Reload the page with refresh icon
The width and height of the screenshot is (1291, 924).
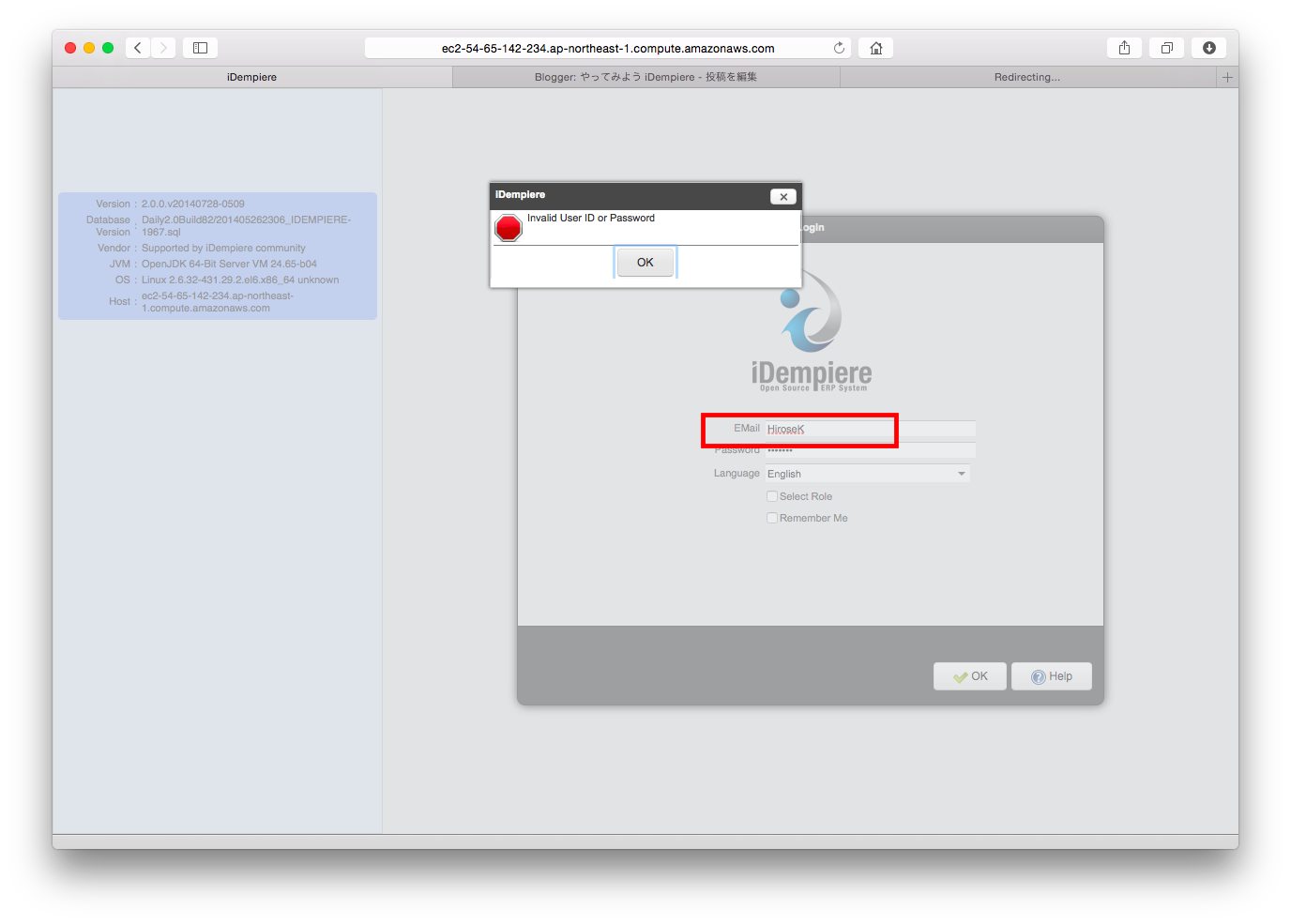coord(839,48)
